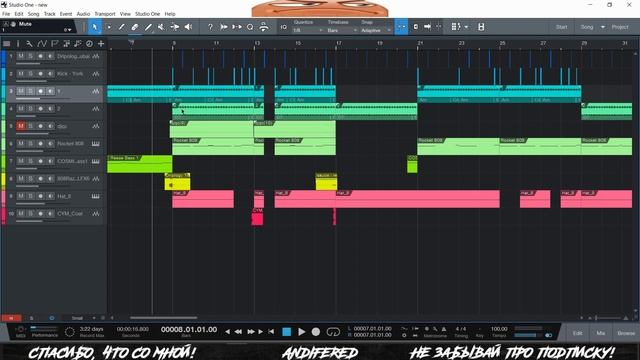The image size is (640, 360).
Task: Solo the Kick track 2
Action: pos(30,74)
